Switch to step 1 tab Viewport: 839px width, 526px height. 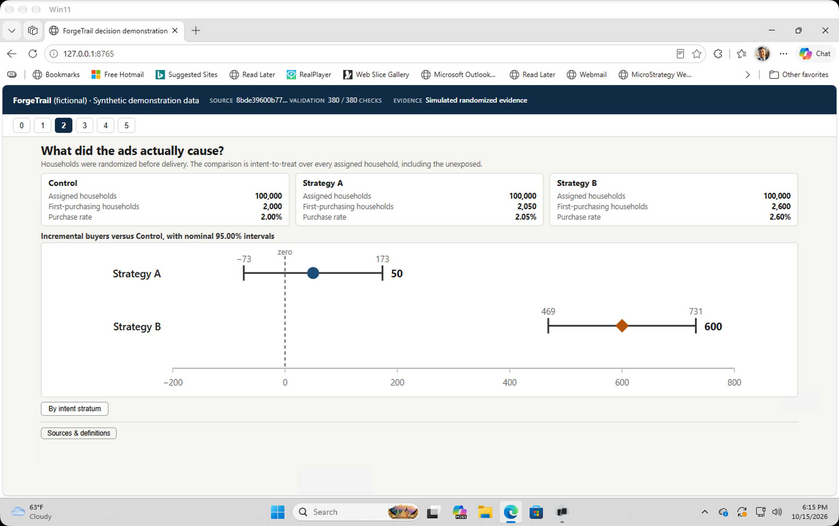[x=42, y=125]
